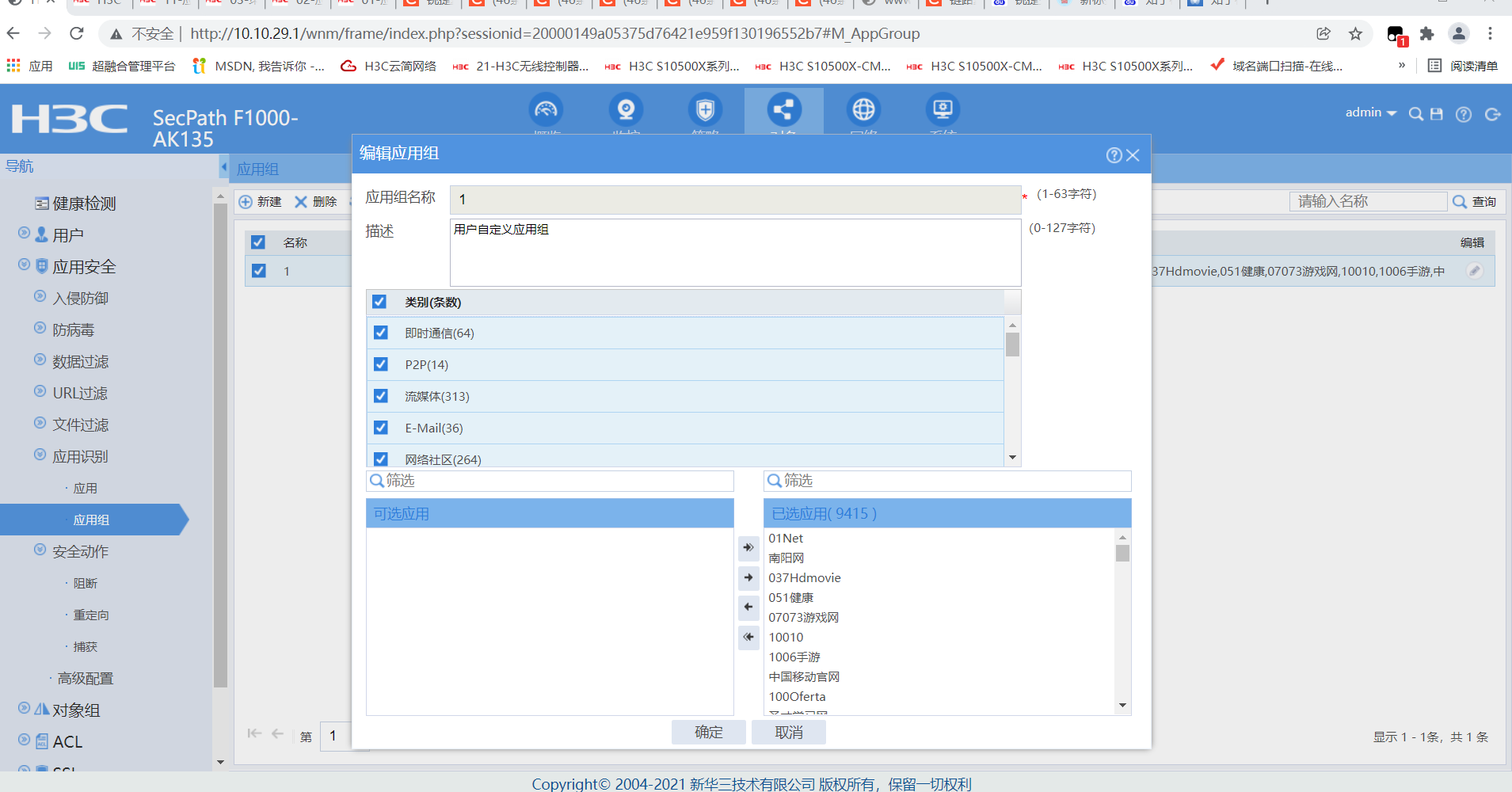The width and height of the screenshot is (1512, 792).
Task: Click the 新建 button in the toolbar
Action: click(261, 202)
